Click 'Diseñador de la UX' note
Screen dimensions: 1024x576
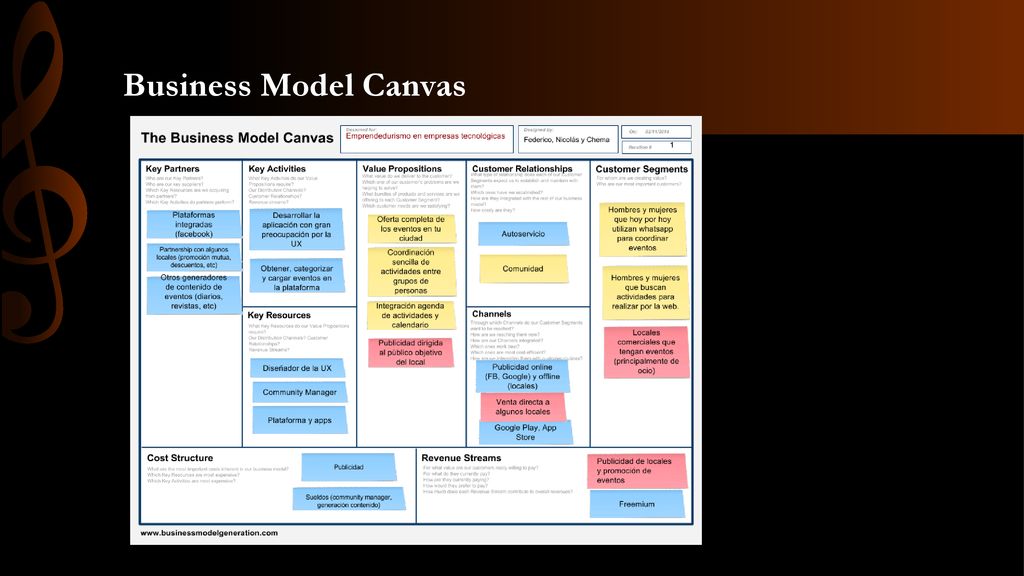tap(297, 368)
